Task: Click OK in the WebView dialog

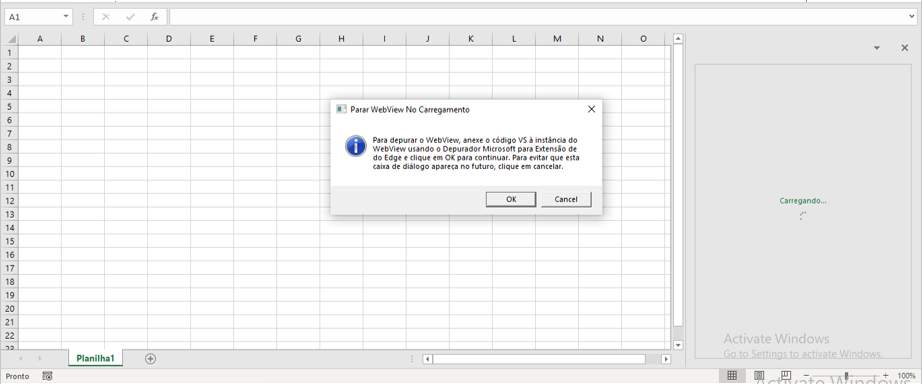Action: click(x=511, y=199)
